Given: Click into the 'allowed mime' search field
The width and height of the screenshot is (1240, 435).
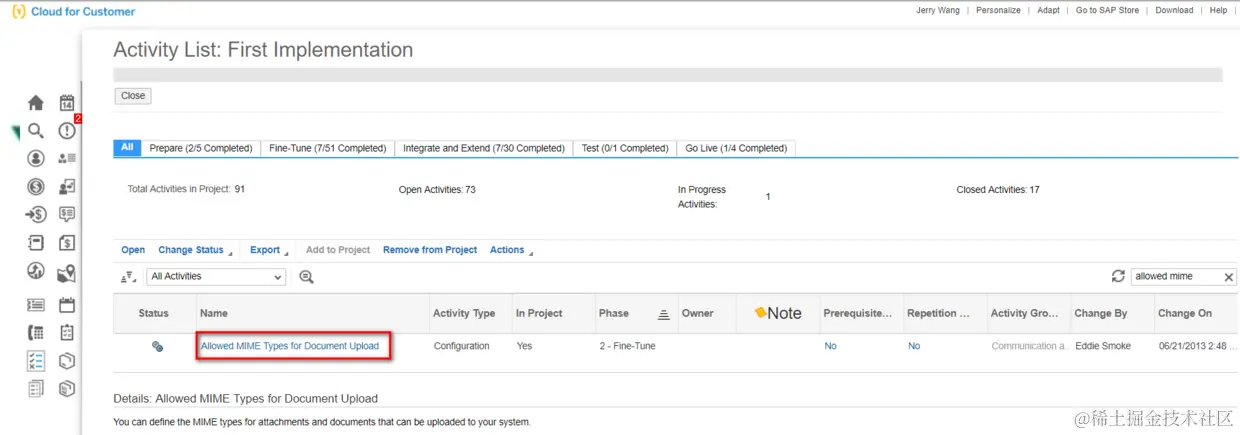Looking at the screenshot, I should tap(1175, 276).
